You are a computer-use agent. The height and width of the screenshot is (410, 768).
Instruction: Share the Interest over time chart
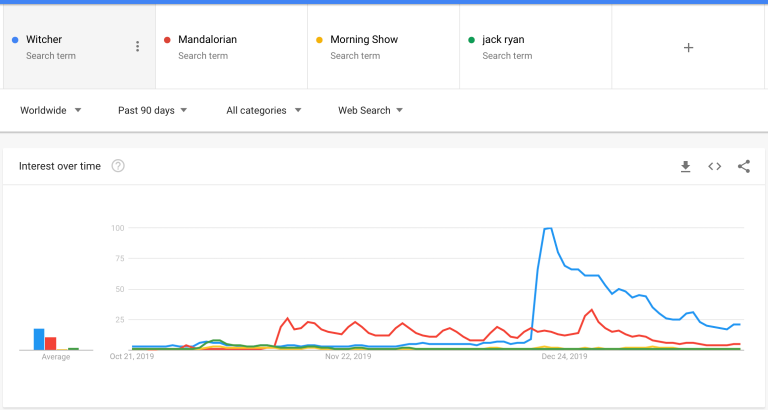[x=744, y=166]
